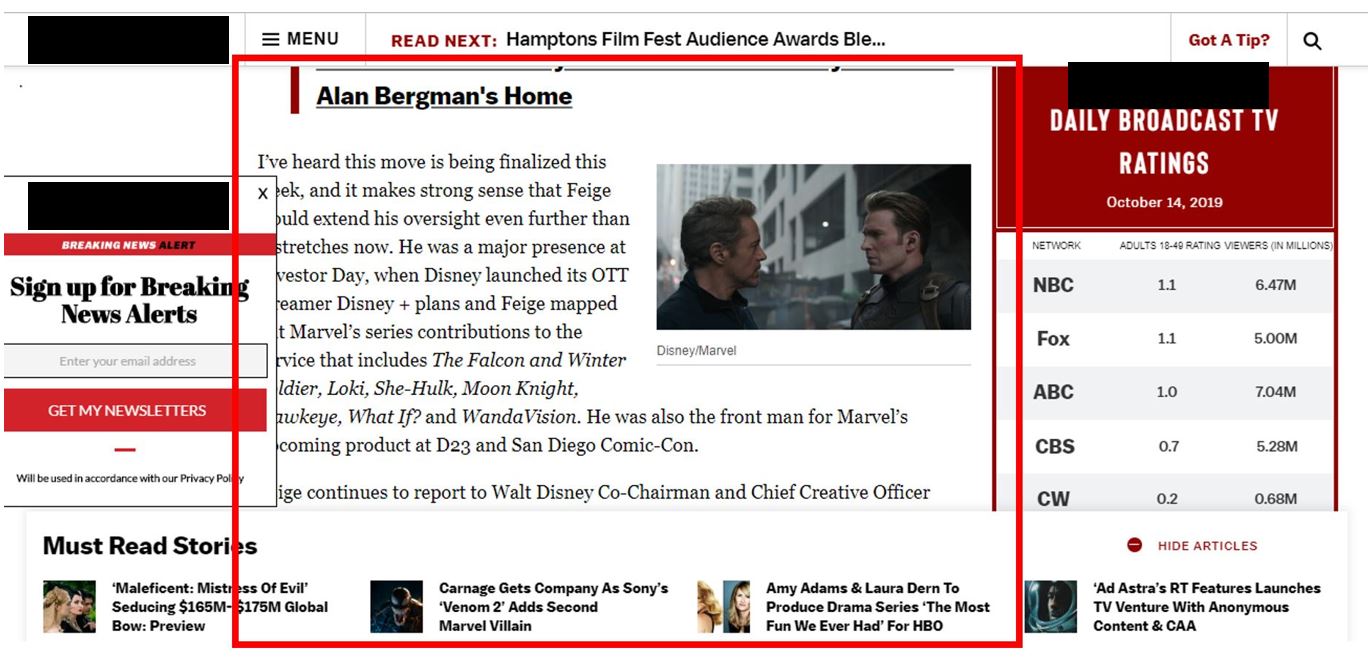Click the Avengers Disney/Marvel article image
The width and height of the screenshot is (1372, 659).
813,247
